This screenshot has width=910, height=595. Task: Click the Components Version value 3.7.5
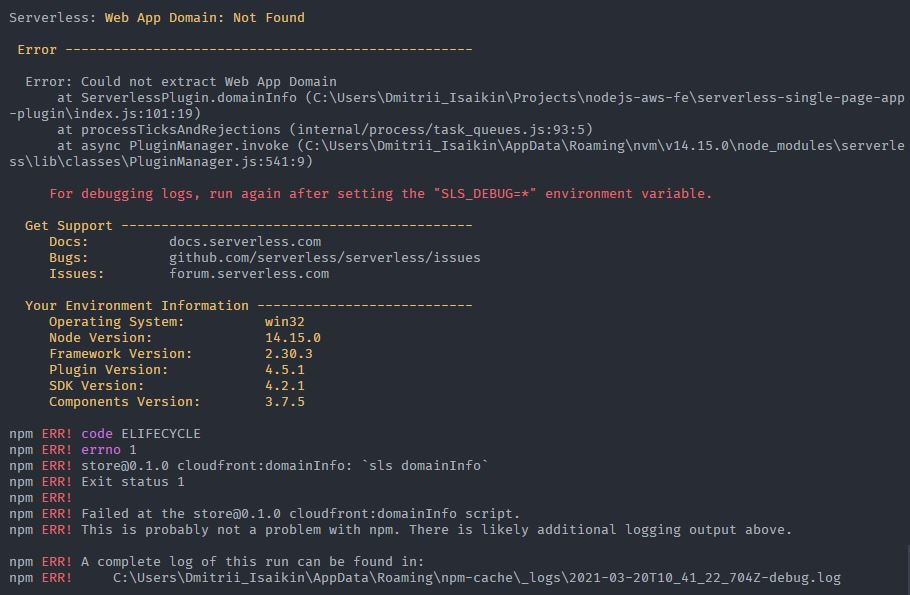(x=284, y=402)
